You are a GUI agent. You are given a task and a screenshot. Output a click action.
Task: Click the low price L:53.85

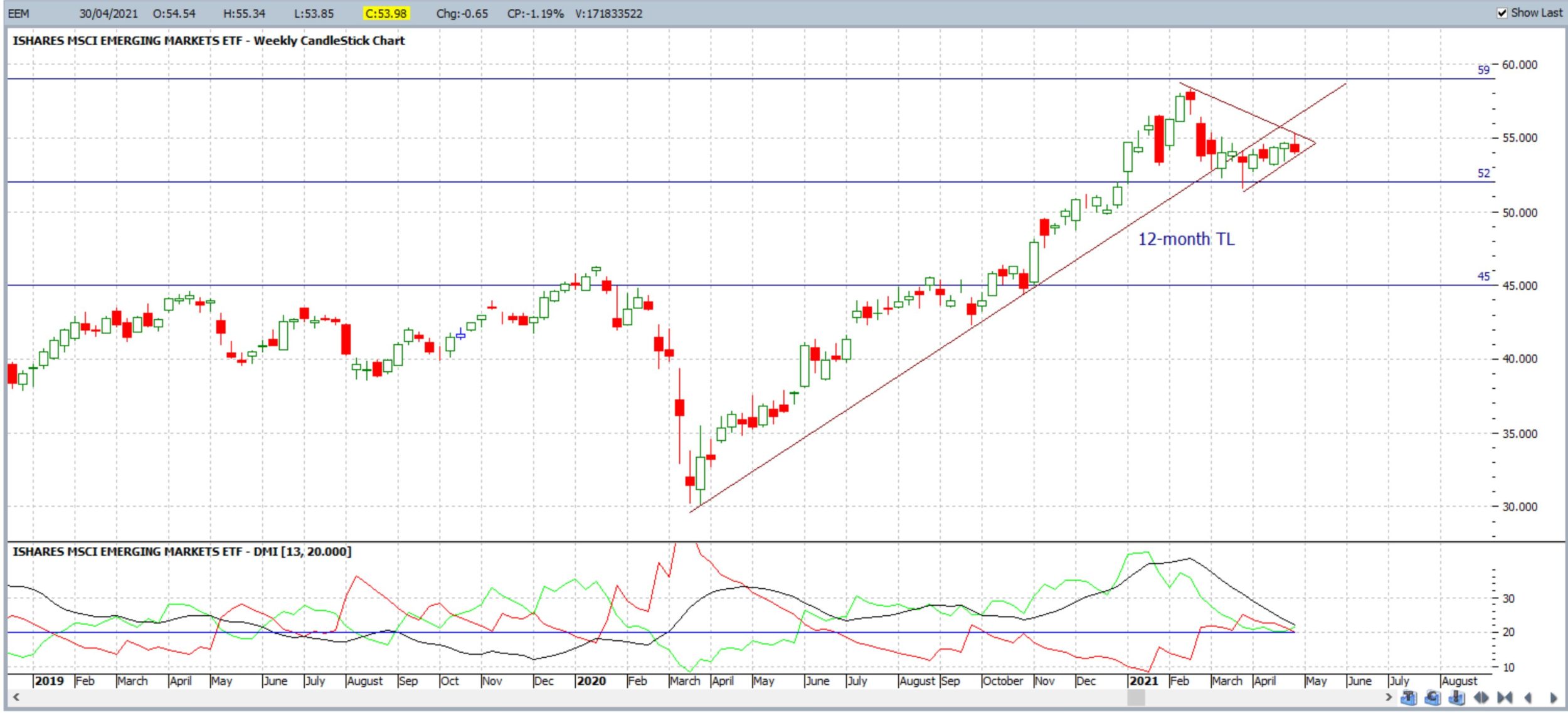(314, 13)
